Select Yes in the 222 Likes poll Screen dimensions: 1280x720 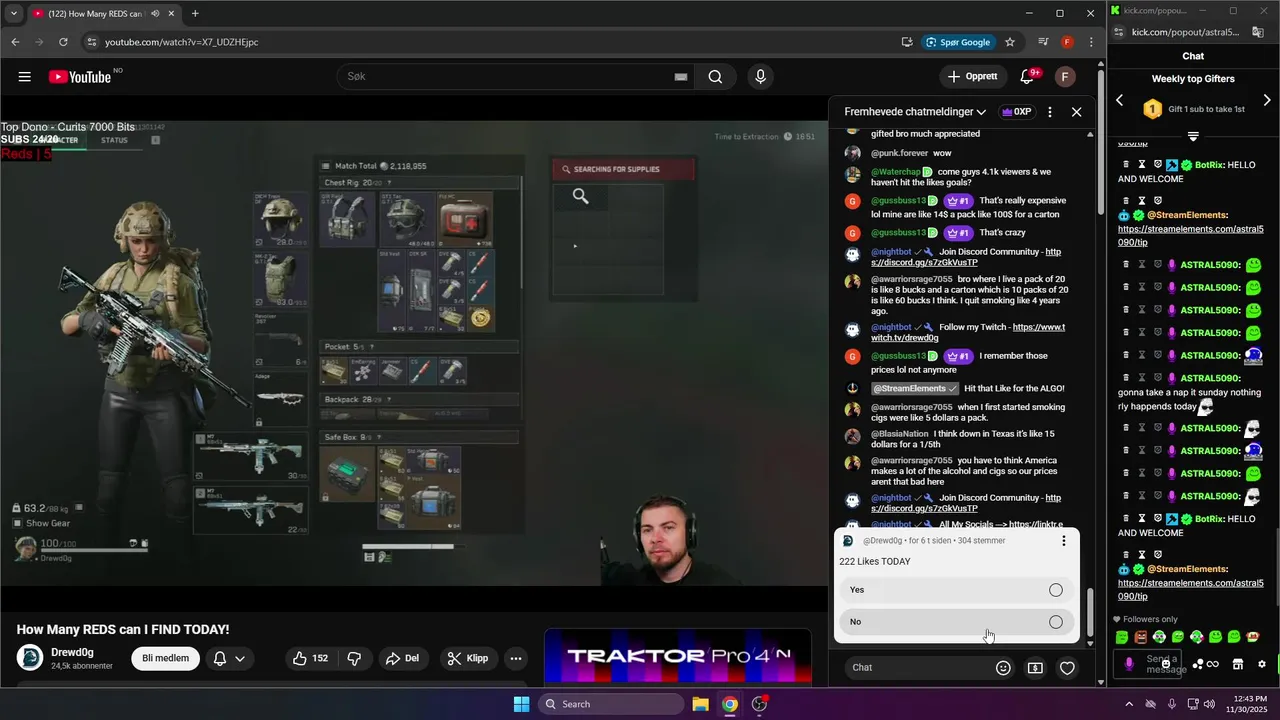(956, 590)
